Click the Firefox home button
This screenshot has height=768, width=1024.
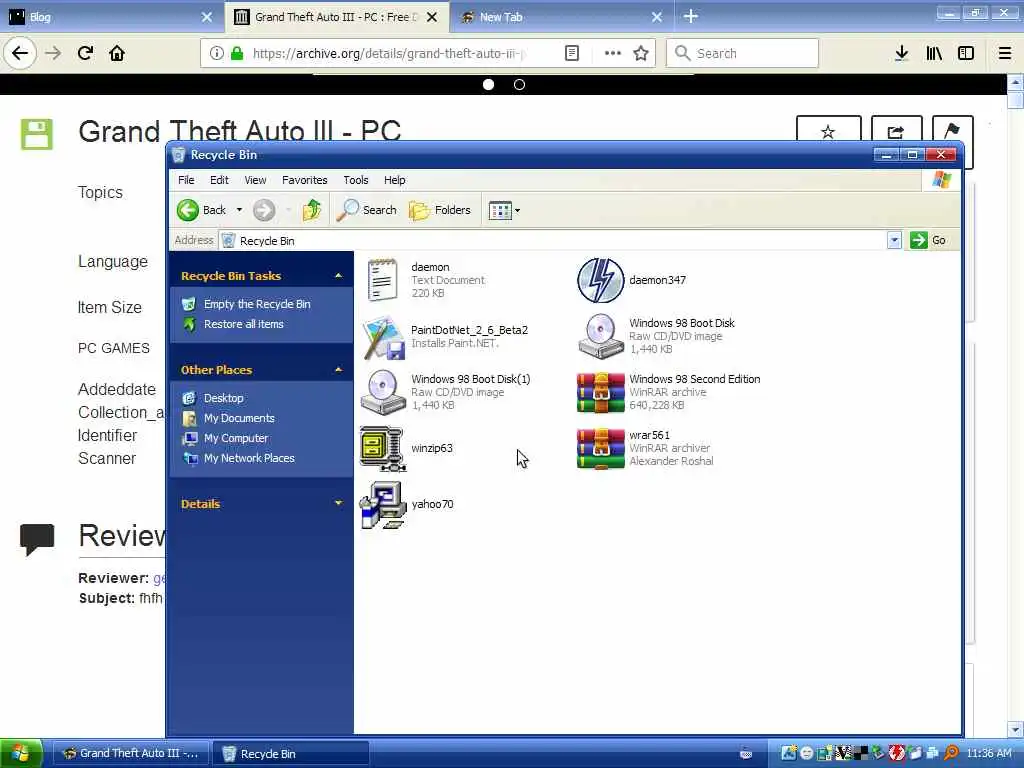[117, 54]
